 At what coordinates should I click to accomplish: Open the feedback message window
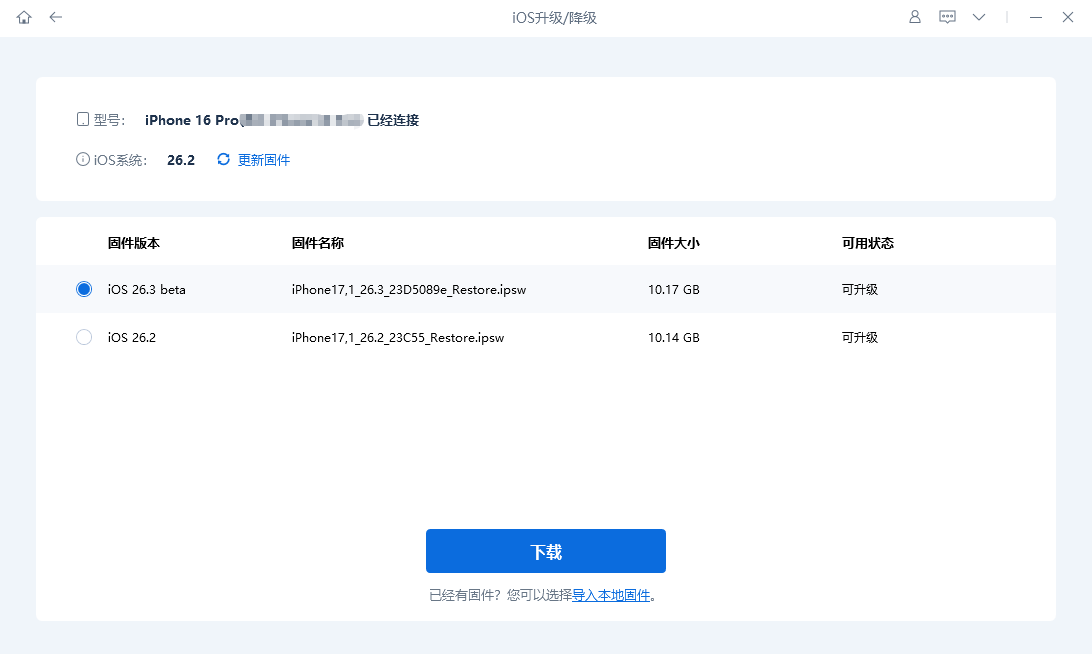click(x=946, y=17)
